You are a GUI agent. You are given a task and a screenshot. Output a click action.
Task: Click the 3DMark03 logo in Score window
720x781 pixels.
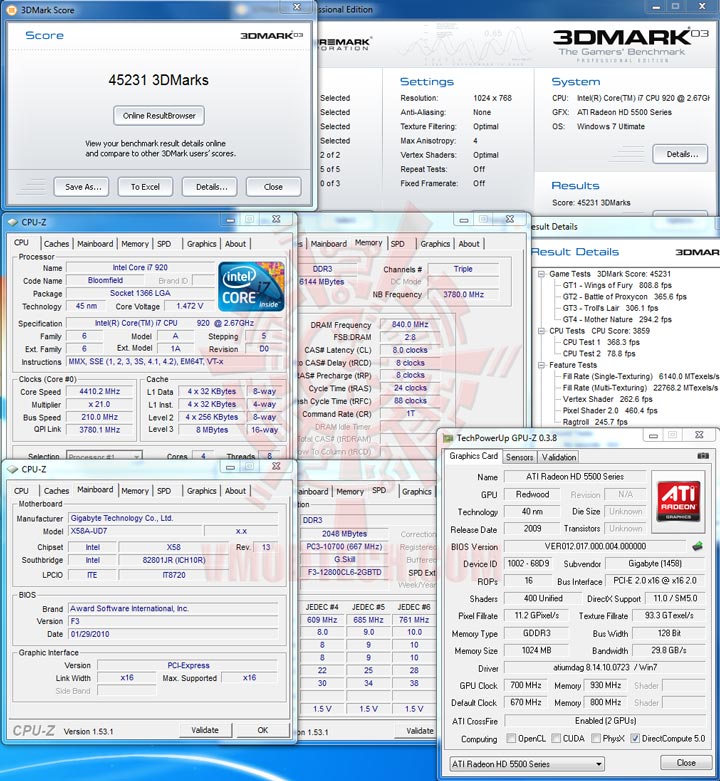click(x=271, y=35)
